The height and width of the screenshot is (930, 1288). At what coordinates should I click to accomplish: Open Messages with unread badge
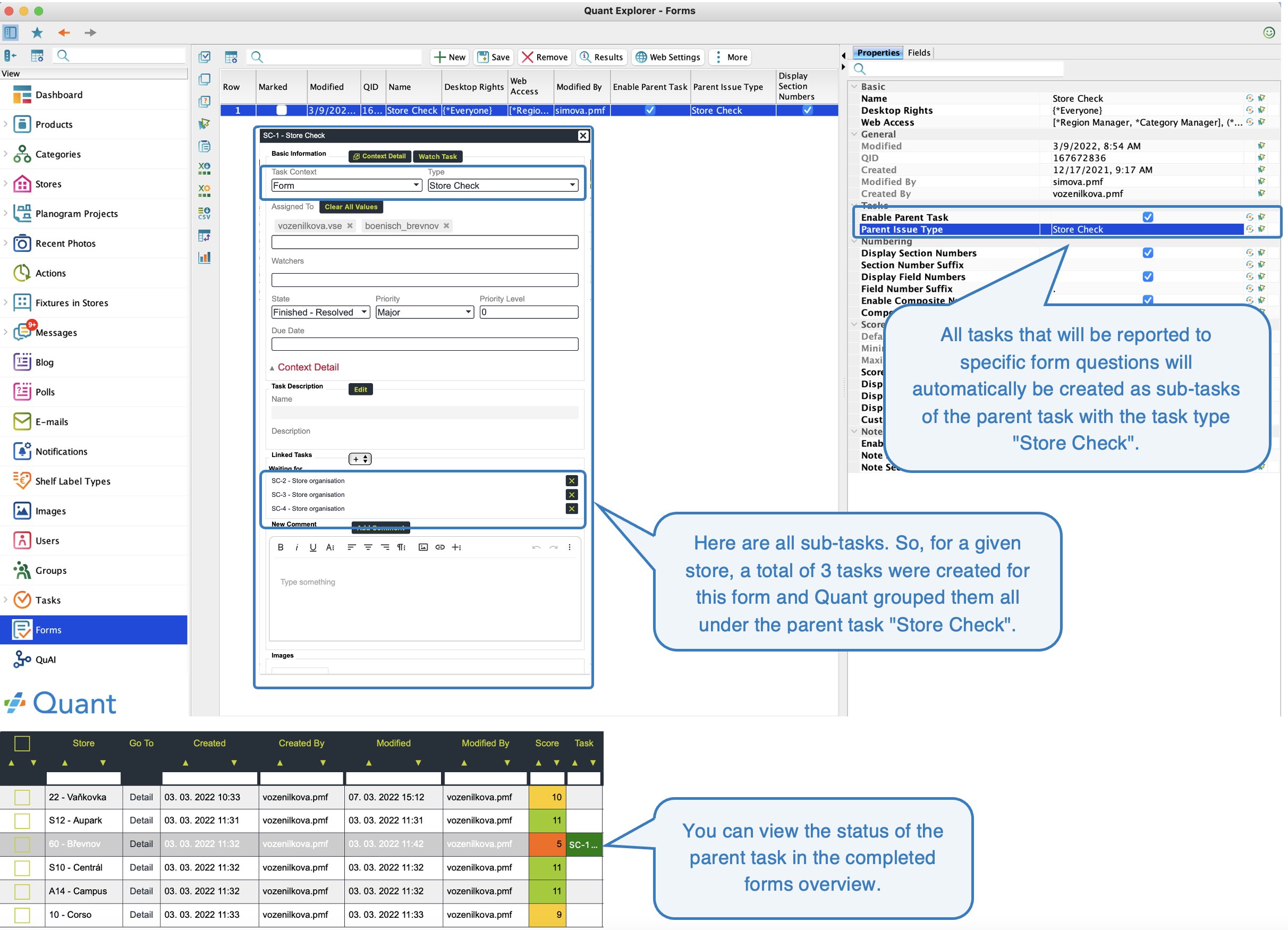point(56,332)
